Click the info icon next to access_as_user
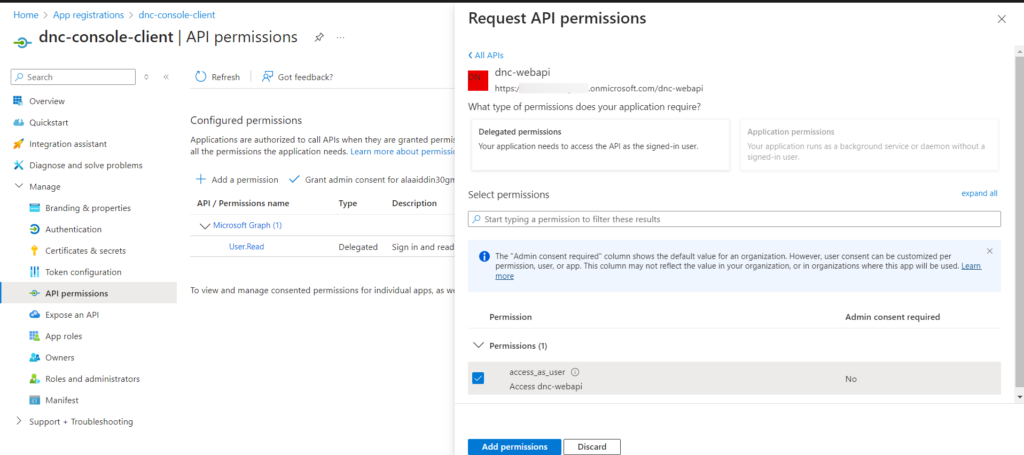 point(575,372)
